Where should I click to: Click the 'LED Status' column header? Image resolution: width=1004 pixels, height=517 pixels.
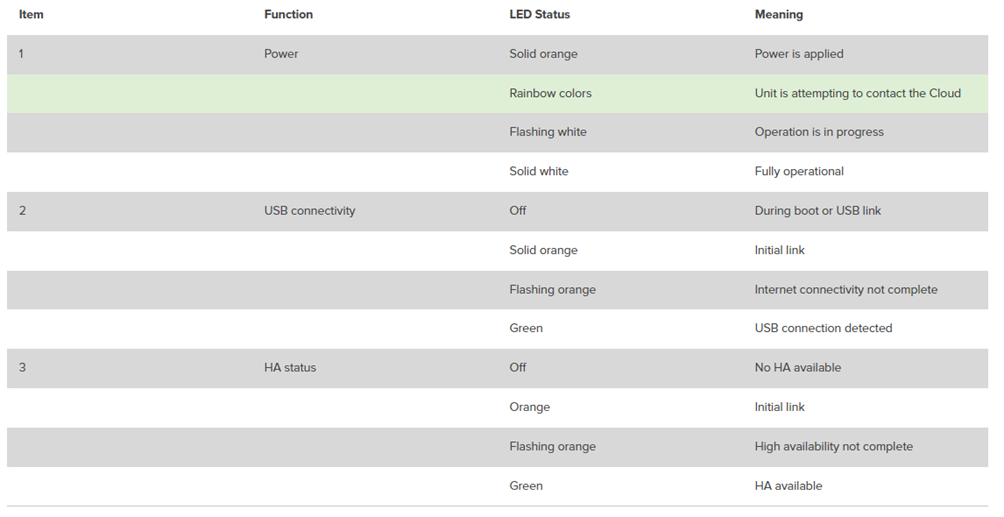[539, 15]
